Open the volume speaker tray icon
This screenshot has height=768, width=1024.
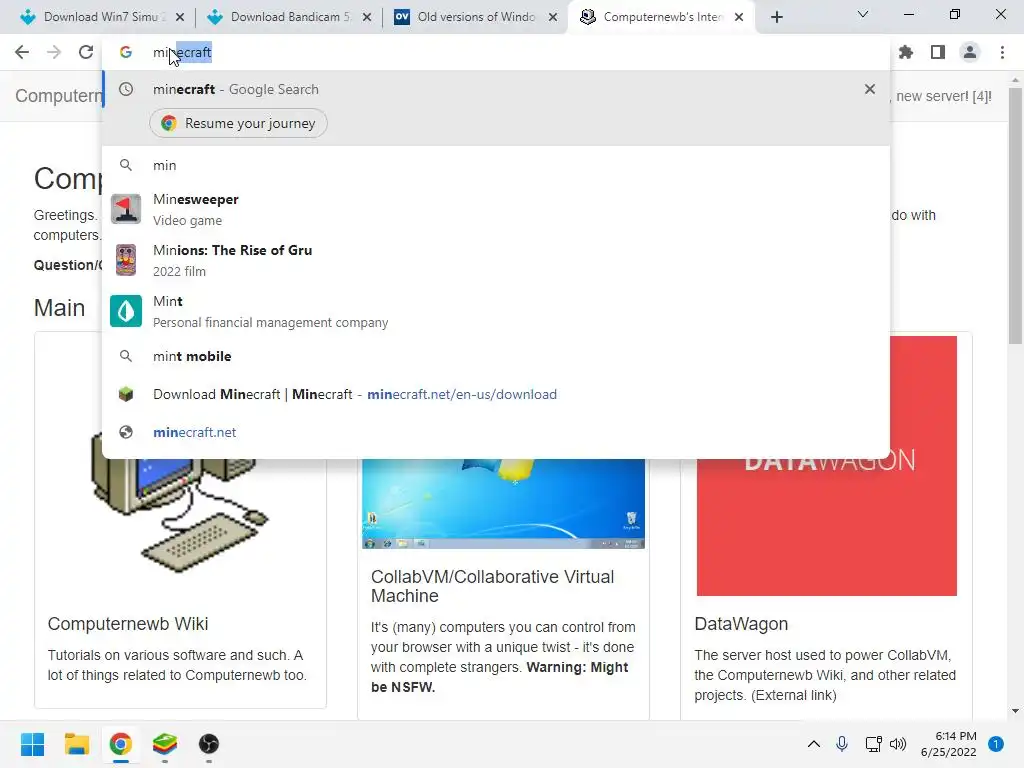(x=899, y=744)
